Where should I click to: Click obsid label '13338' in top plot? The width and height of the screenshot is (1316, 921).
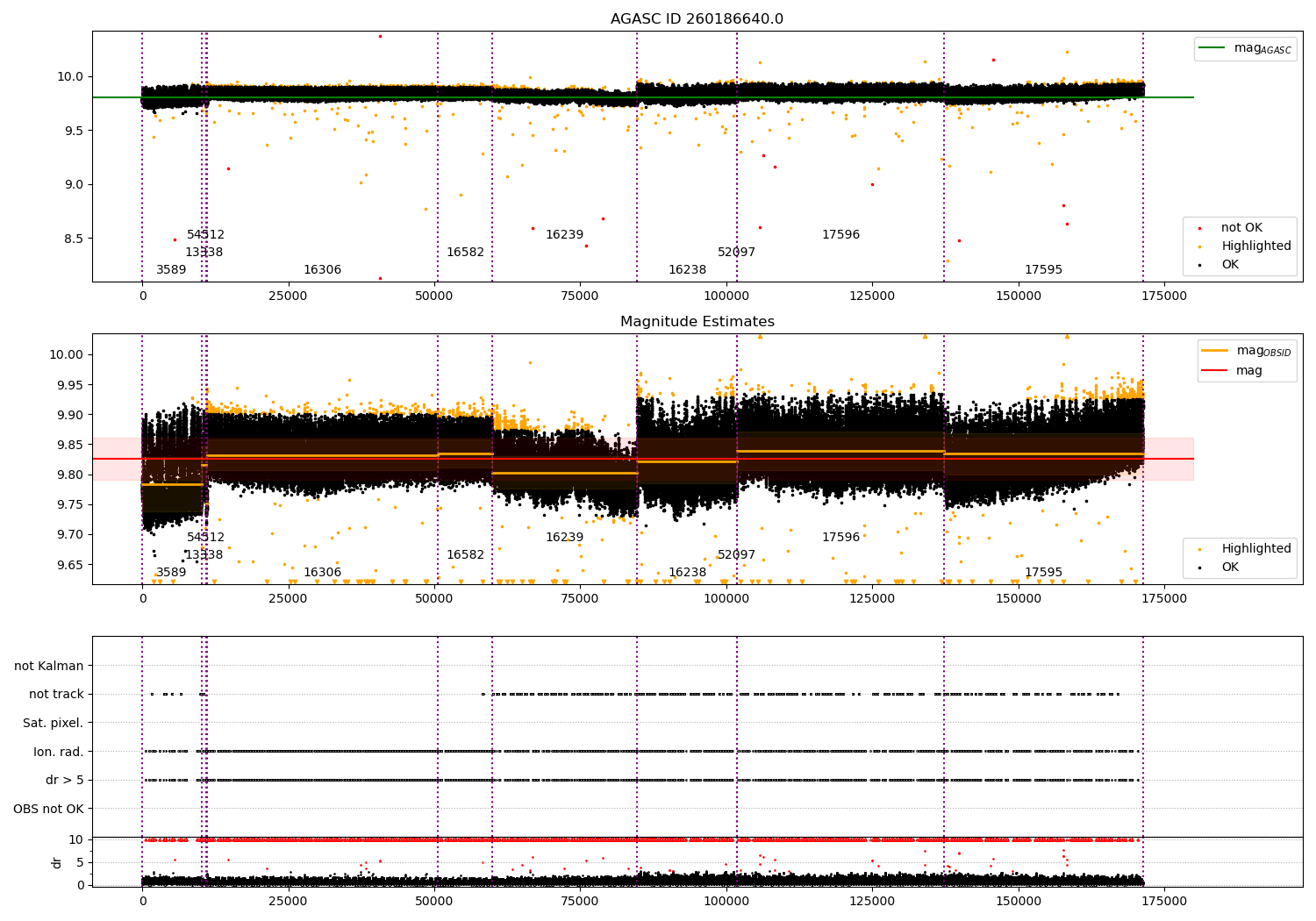coord(204,253)
